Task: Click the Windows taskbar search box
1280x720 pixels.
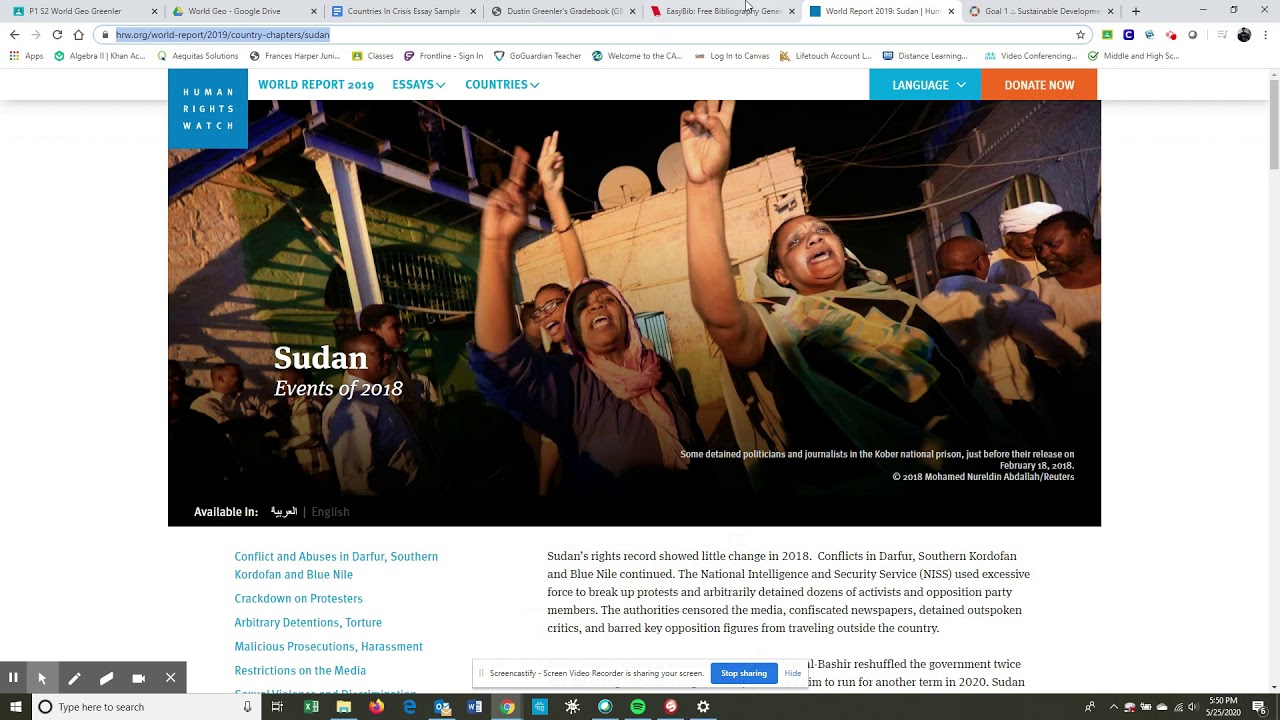Action: click(146, 707)
